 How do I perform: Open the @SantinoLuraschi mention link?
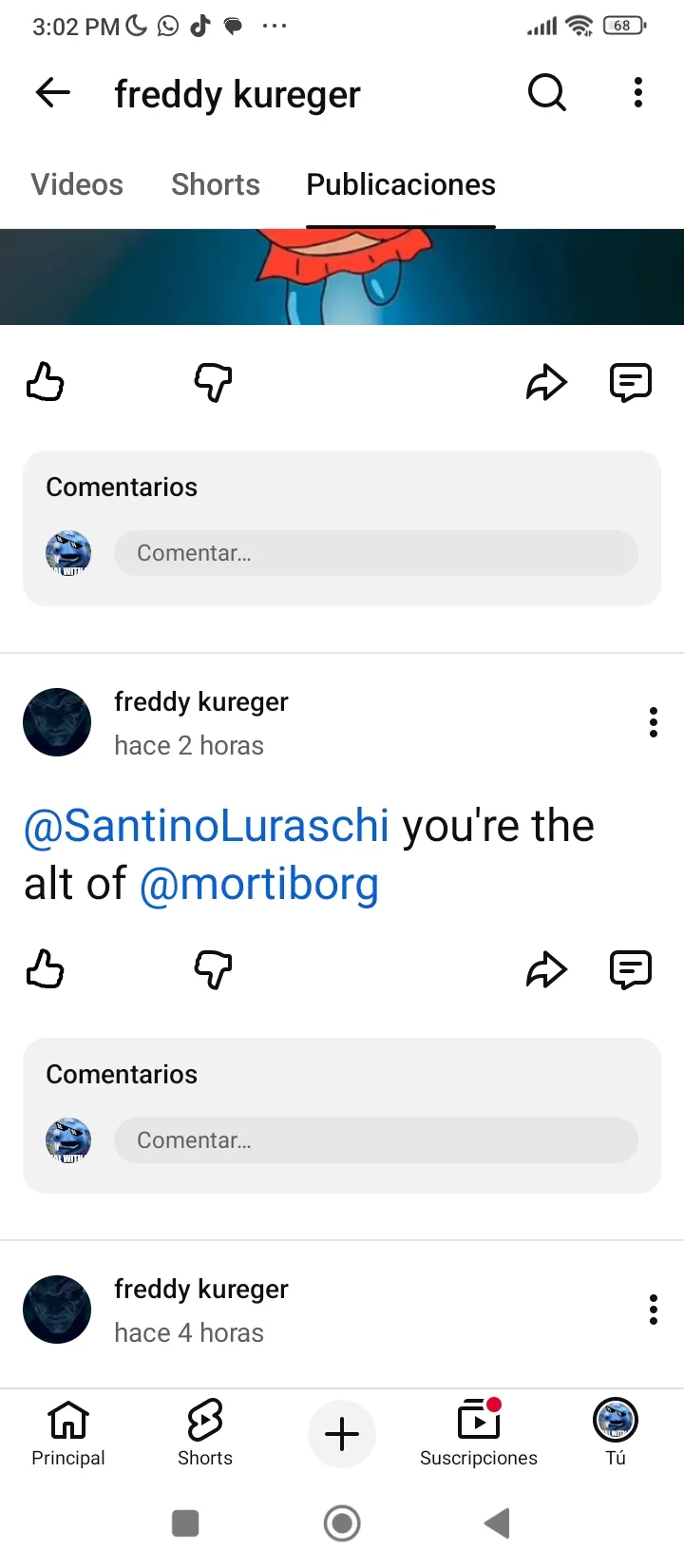pyautogui.click(x=206, y=826)
